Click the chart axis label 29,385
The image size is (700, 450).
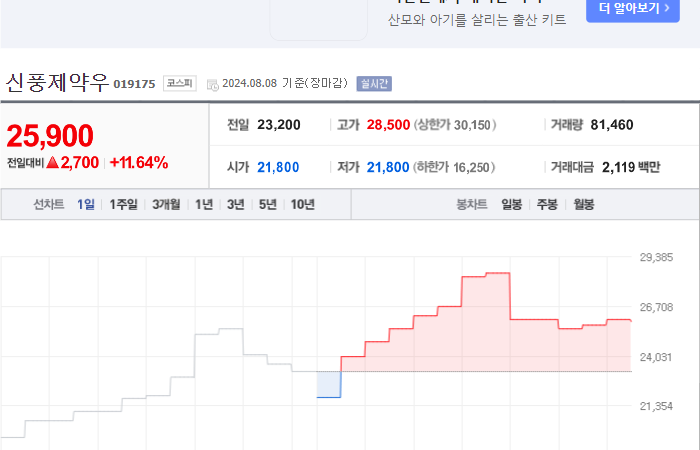[x=656, y=257]
